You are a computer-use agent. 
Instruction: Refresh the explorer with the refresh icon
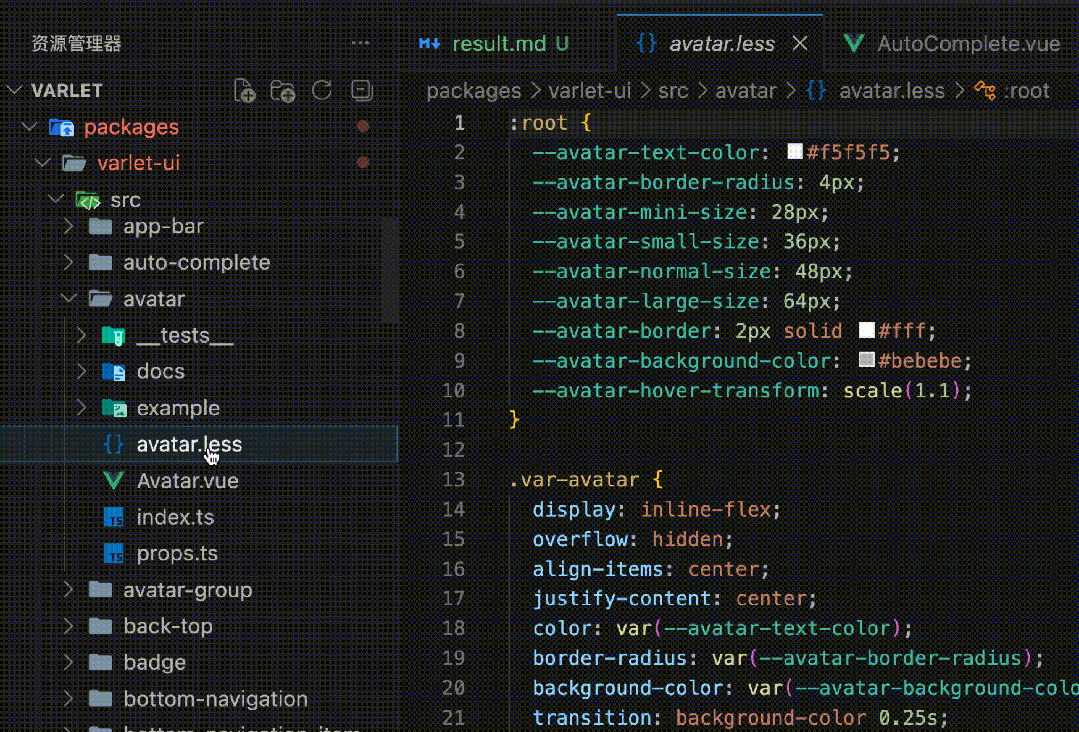322,90
